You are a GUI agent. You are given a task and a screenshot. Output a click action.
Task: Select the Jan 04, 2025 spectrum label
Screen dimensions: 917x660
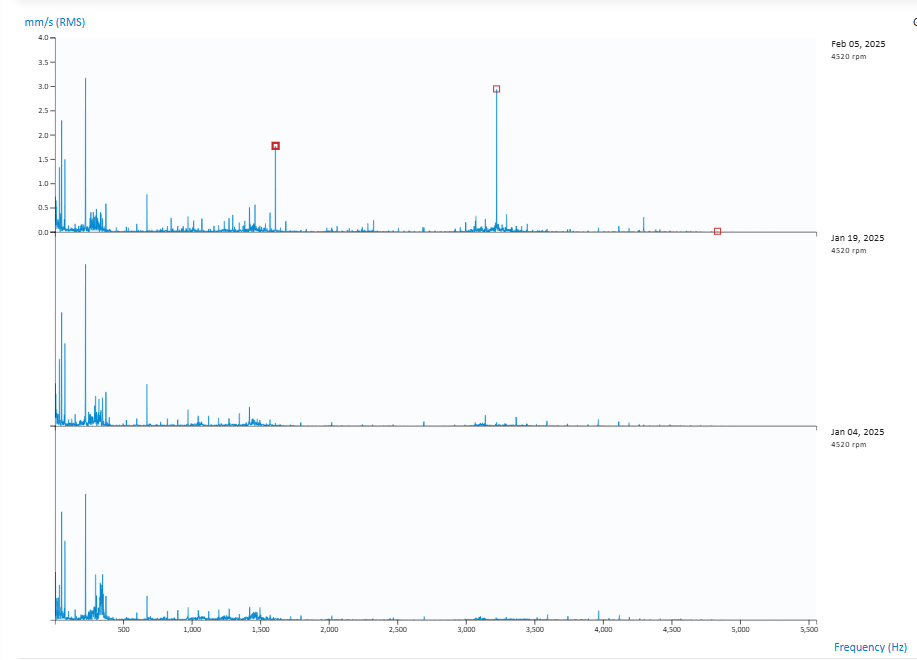coord(857,432)
